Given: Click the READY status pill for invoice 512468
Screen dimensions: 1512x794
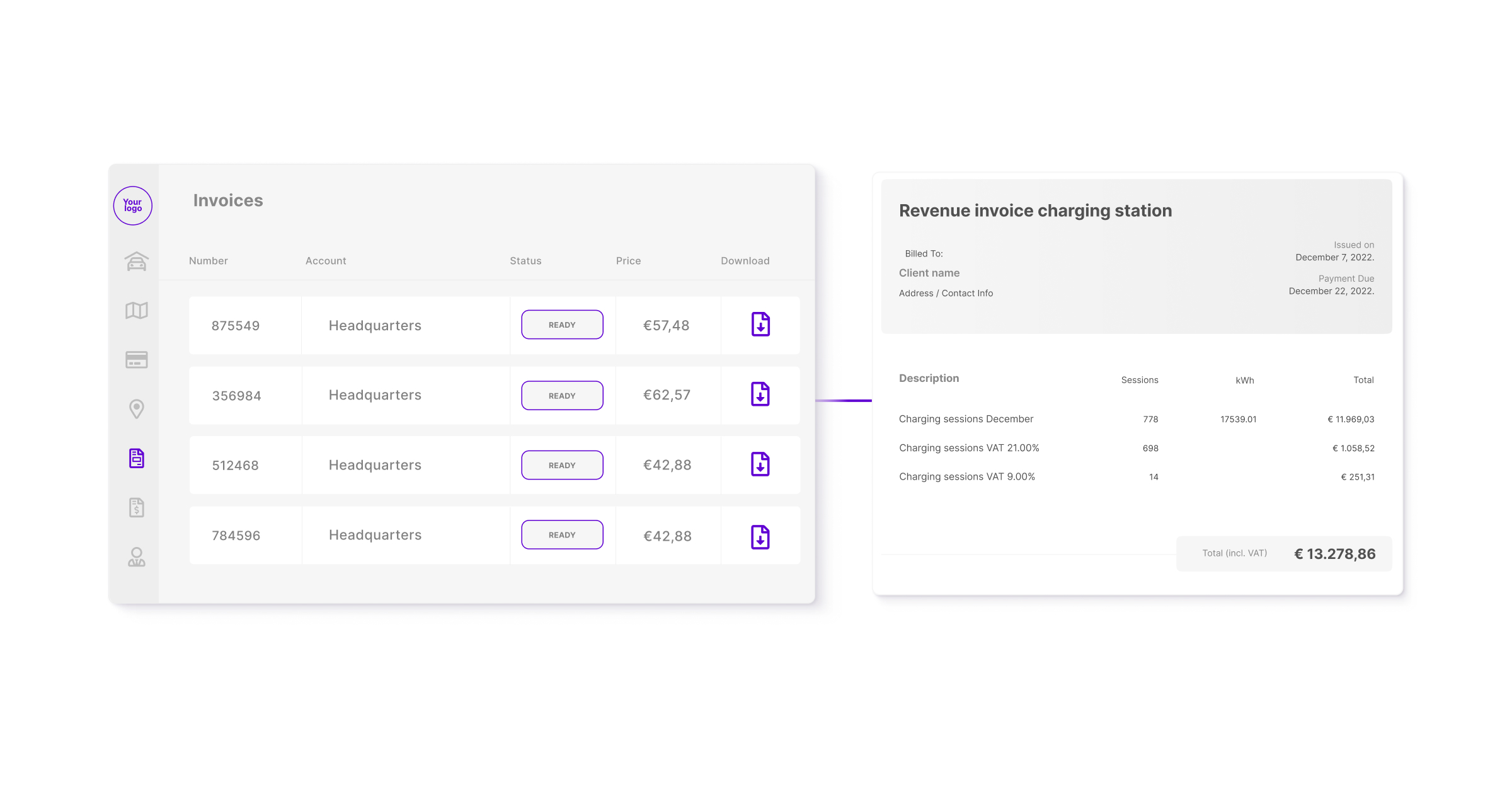Looking at the screenshot, I should pos(561,464).
